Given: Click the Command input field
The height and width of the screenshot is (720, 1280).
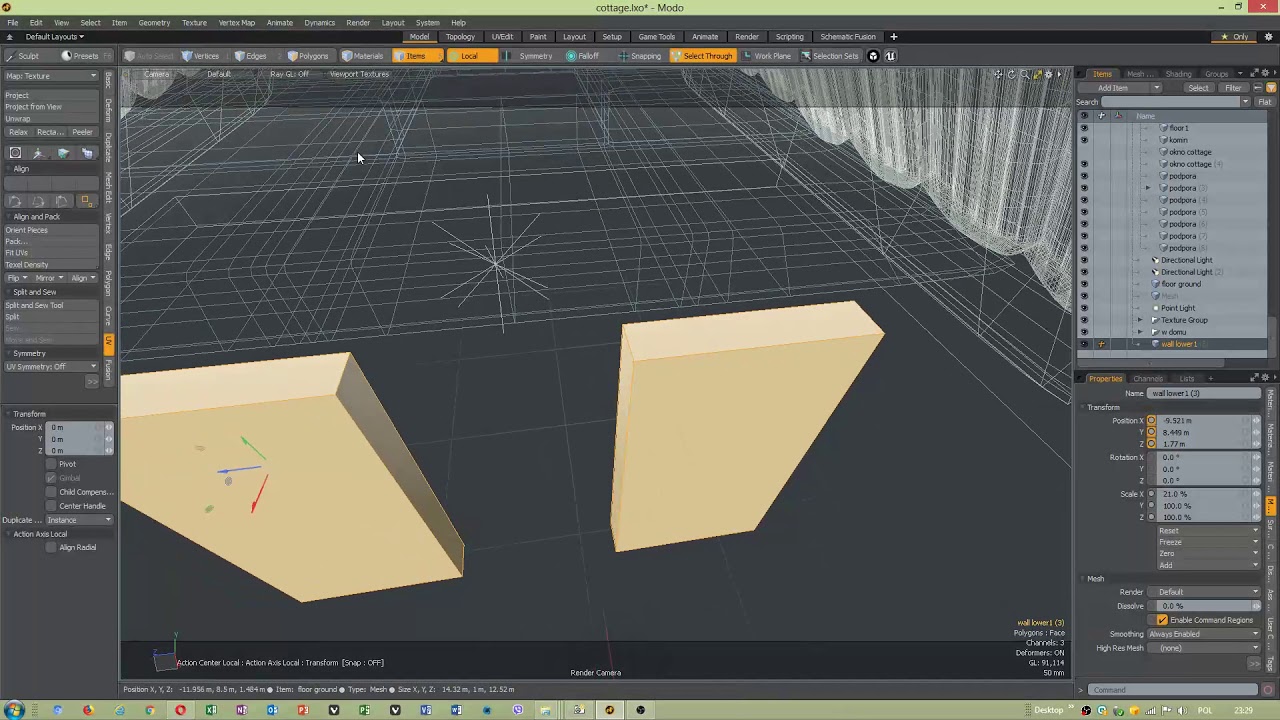Looking at the screenshot, I should pos(1173,690).
